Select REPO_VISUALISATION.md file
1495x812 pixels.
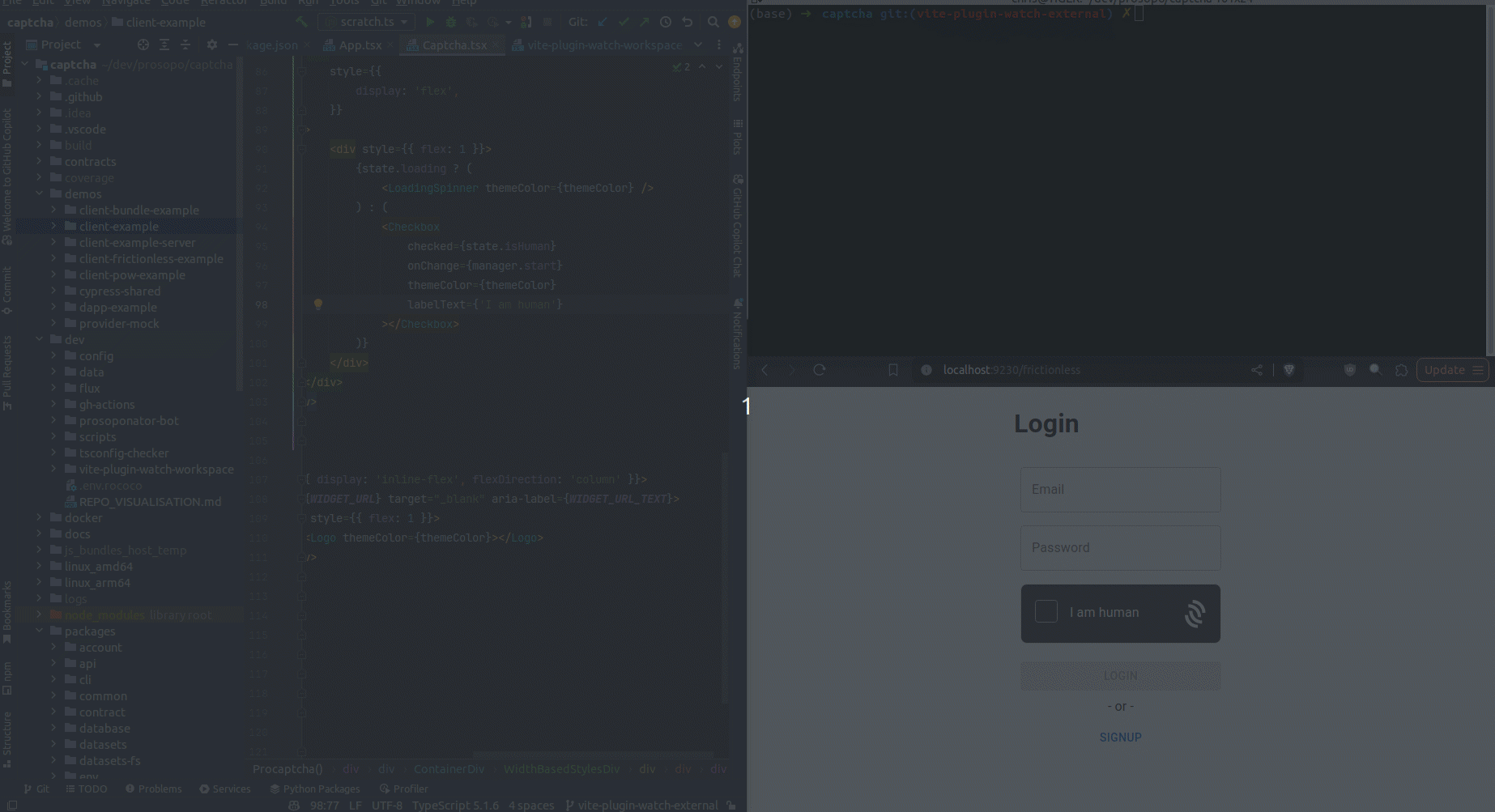150,501
